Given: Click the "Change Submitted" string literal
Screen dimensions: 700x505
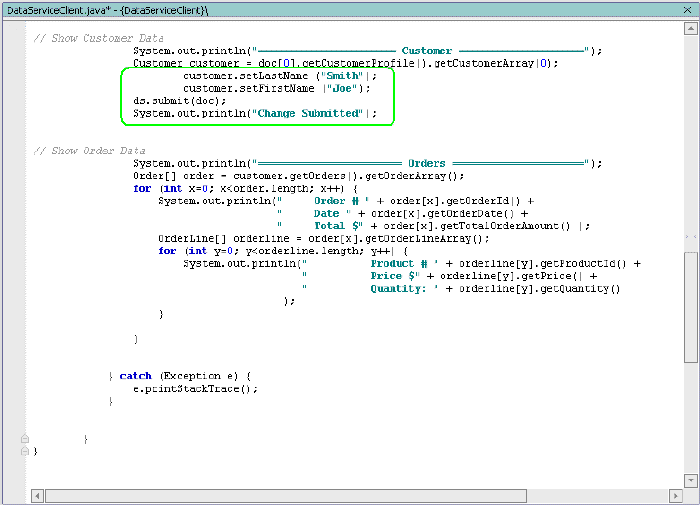Looking at the screenshot, I should 308,113.
